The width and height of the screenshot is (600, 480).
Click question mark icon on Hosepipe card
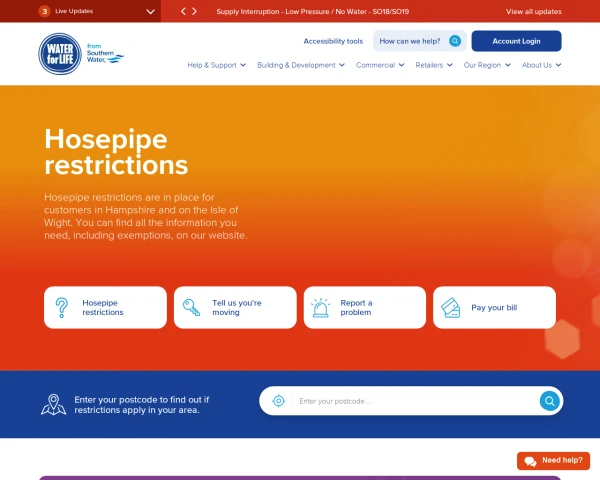(62, 308)
